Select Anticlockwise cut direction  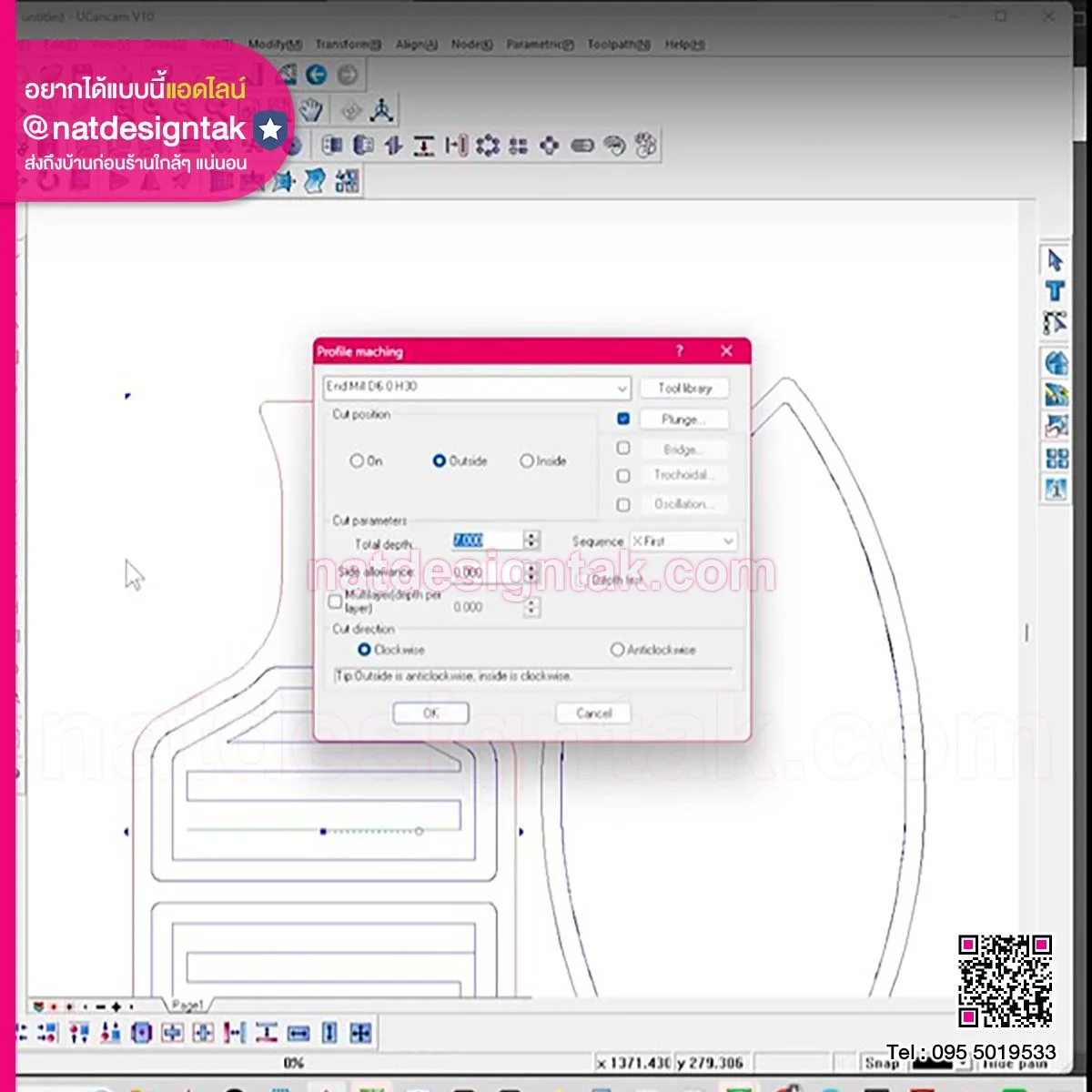617,650
